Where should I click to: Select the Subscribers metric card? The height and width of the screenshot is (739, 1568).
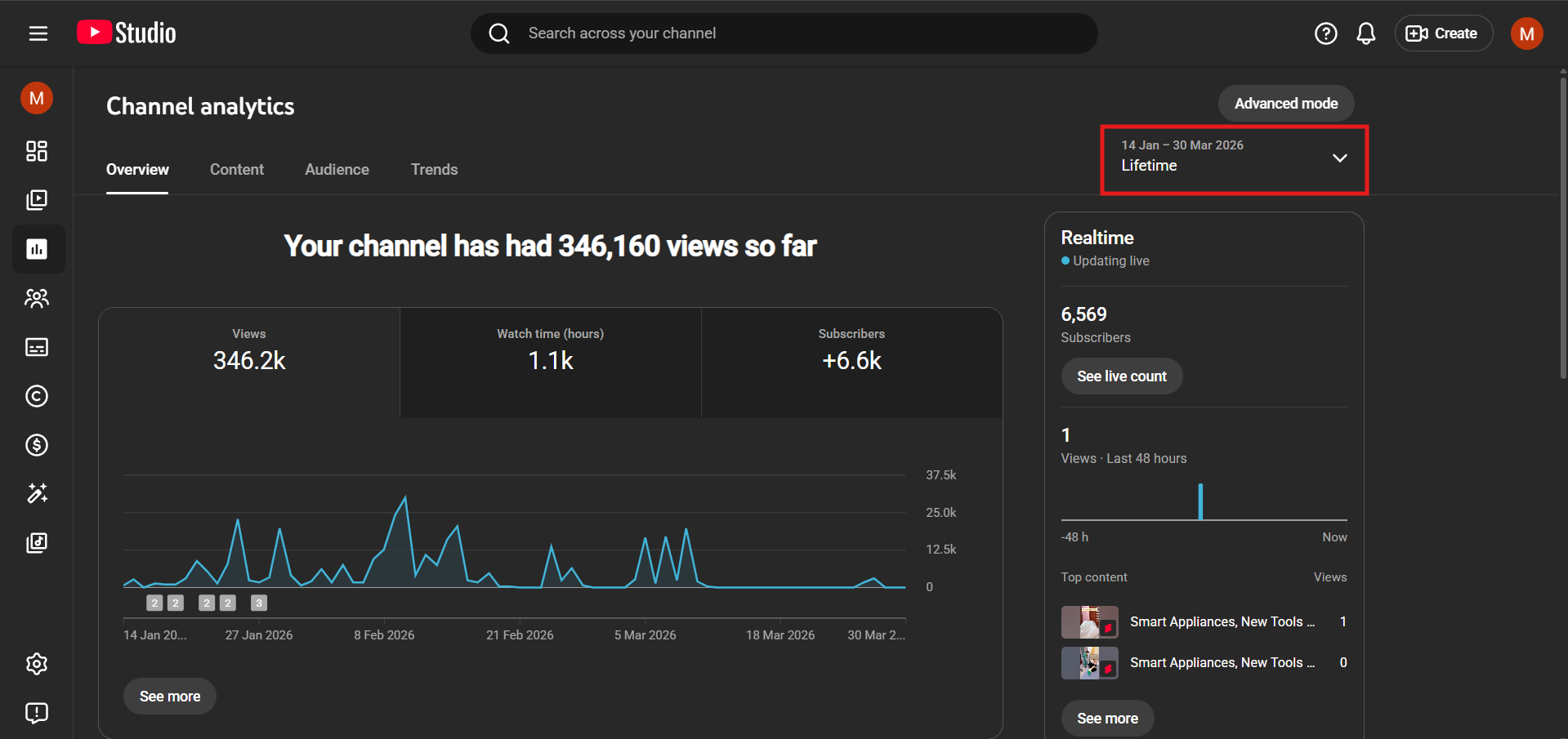tap(851, 363)
